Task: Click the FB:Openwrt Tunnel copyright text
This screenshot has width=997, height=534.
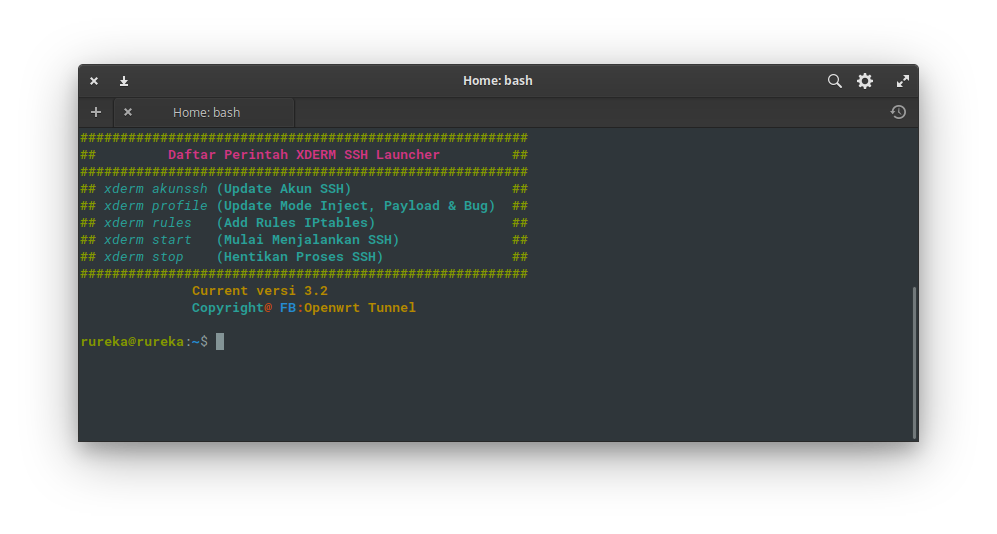Action: (348, 308)
